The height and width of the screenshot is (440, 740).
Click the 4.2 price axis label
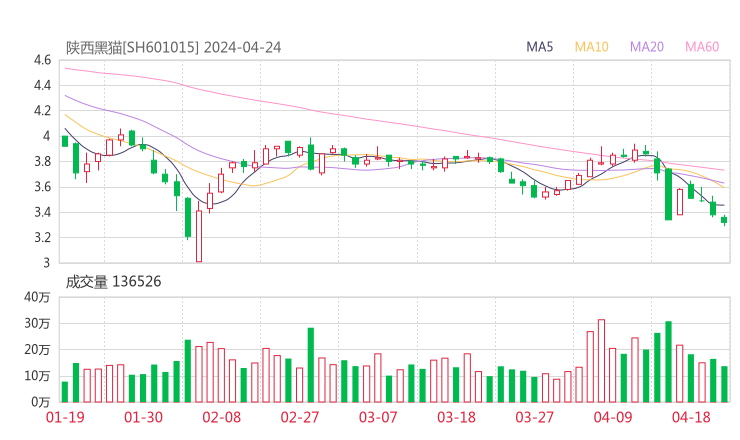pyautogui.click(x=42, y=111)
